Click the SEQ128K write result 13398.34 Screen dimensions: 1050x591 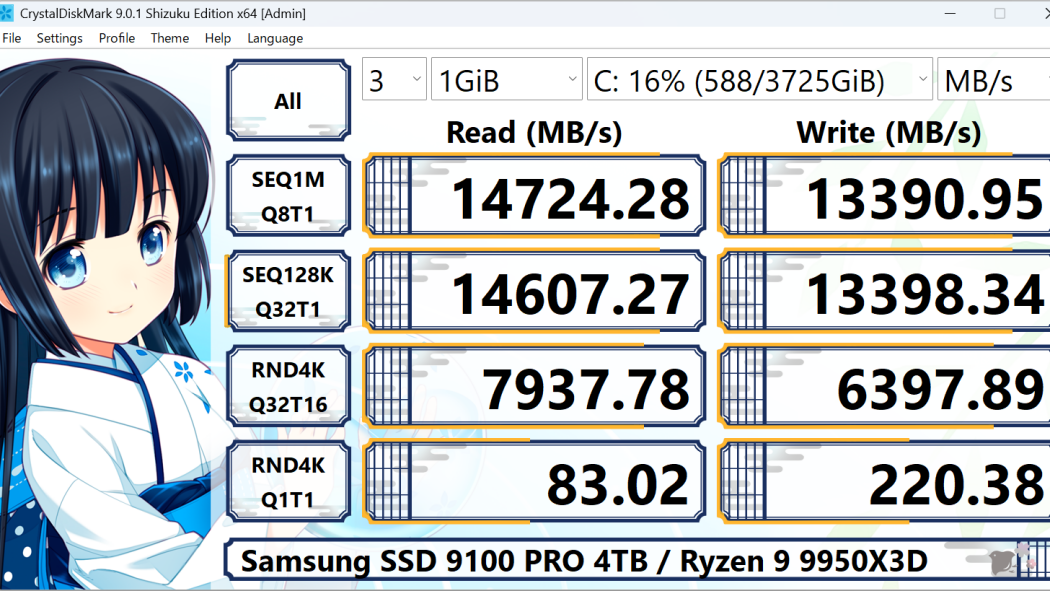pyautogui.click(x=884, y=291)
